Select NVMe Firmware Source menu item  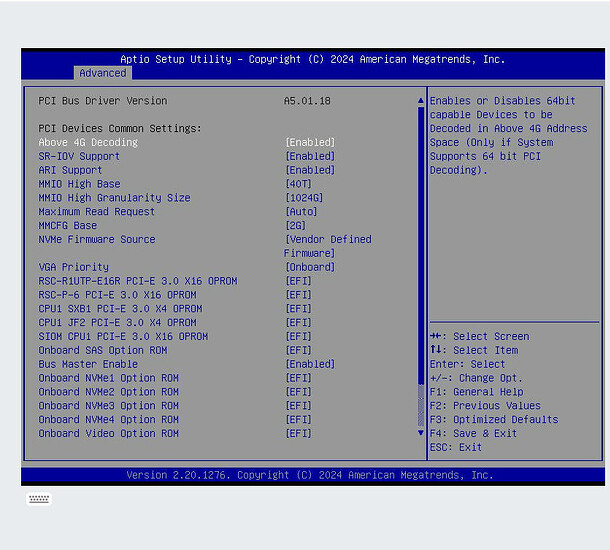pyautogui.click(x=97, y=240)
